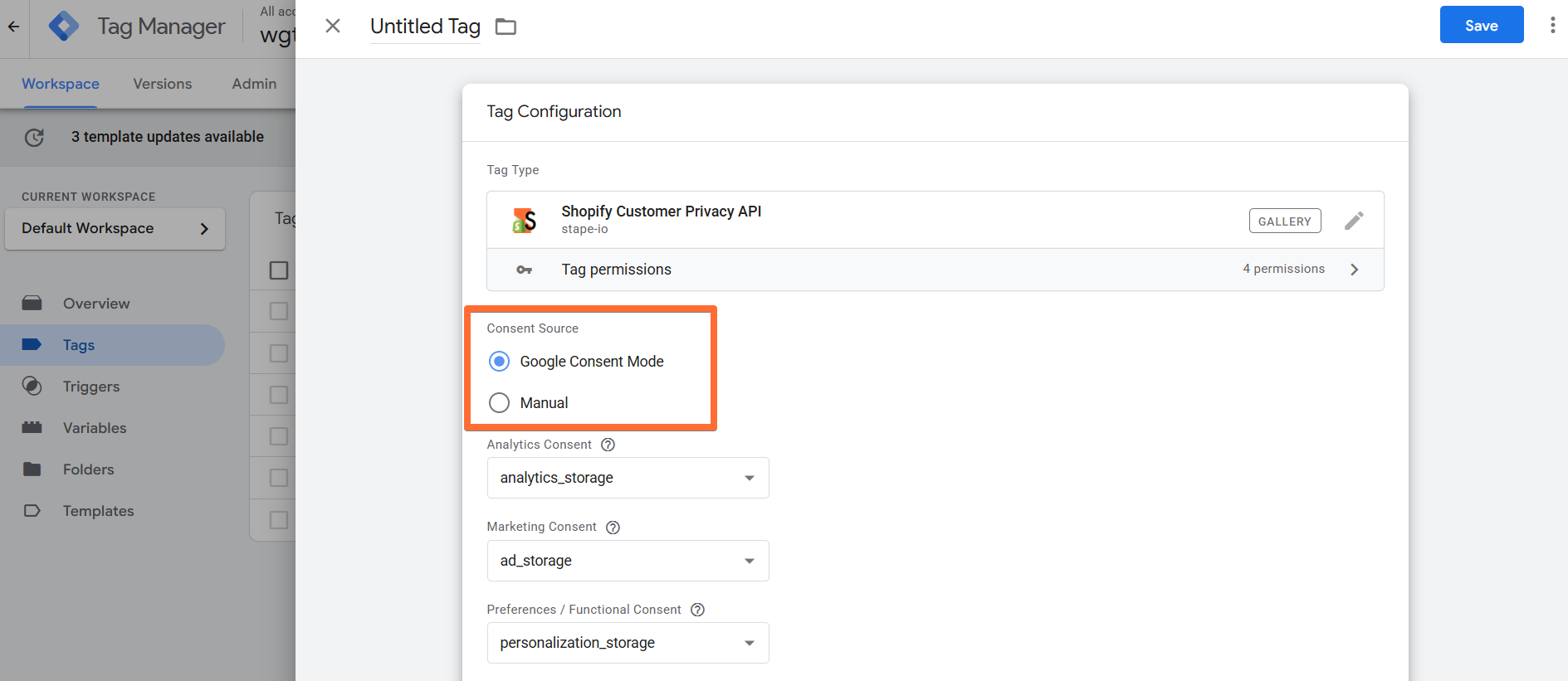
Task: Expand Tag permissions with the chevron
Action: 1354,270
